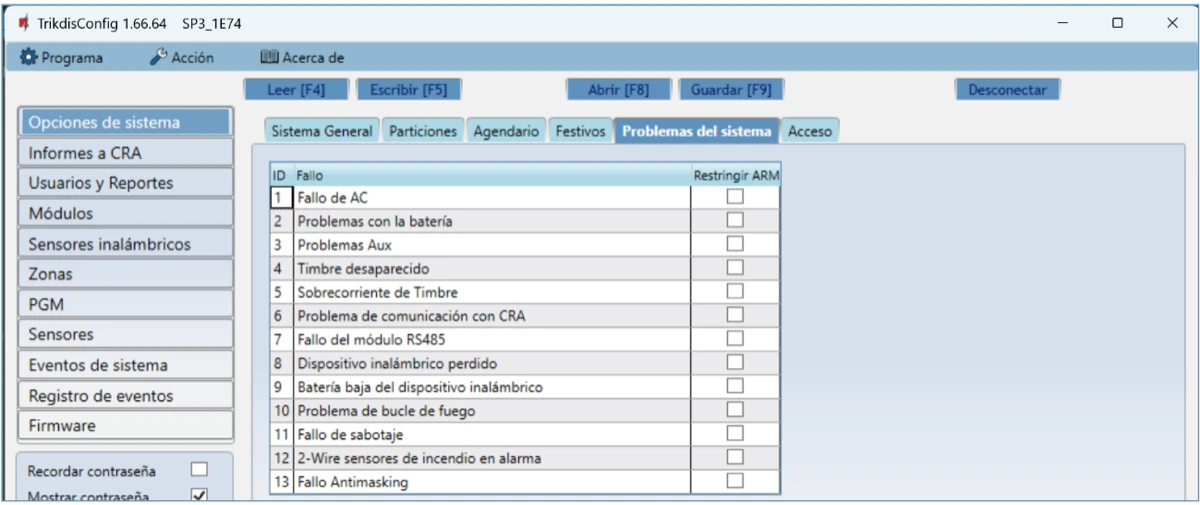Switch to the Sistema General tab

pyautogui.click(x=322, y=131)
